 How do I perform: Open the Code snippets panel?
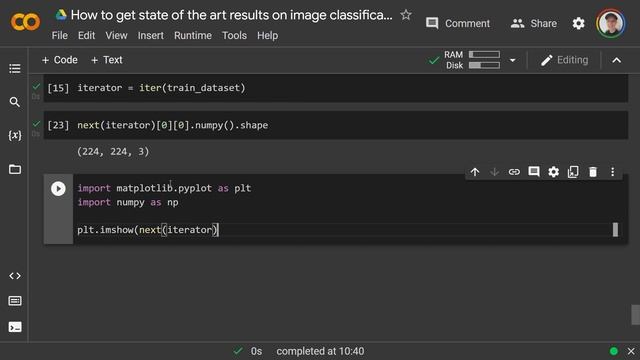point(15,276)
